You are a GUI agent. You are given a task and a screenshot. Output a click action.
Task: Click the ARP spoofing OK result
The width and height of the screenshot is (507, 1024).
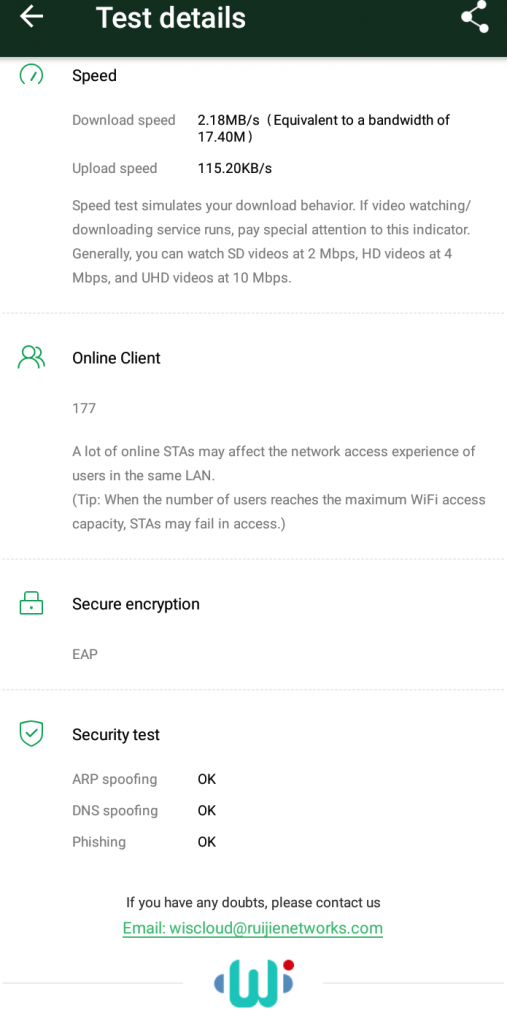coord(206,779)
